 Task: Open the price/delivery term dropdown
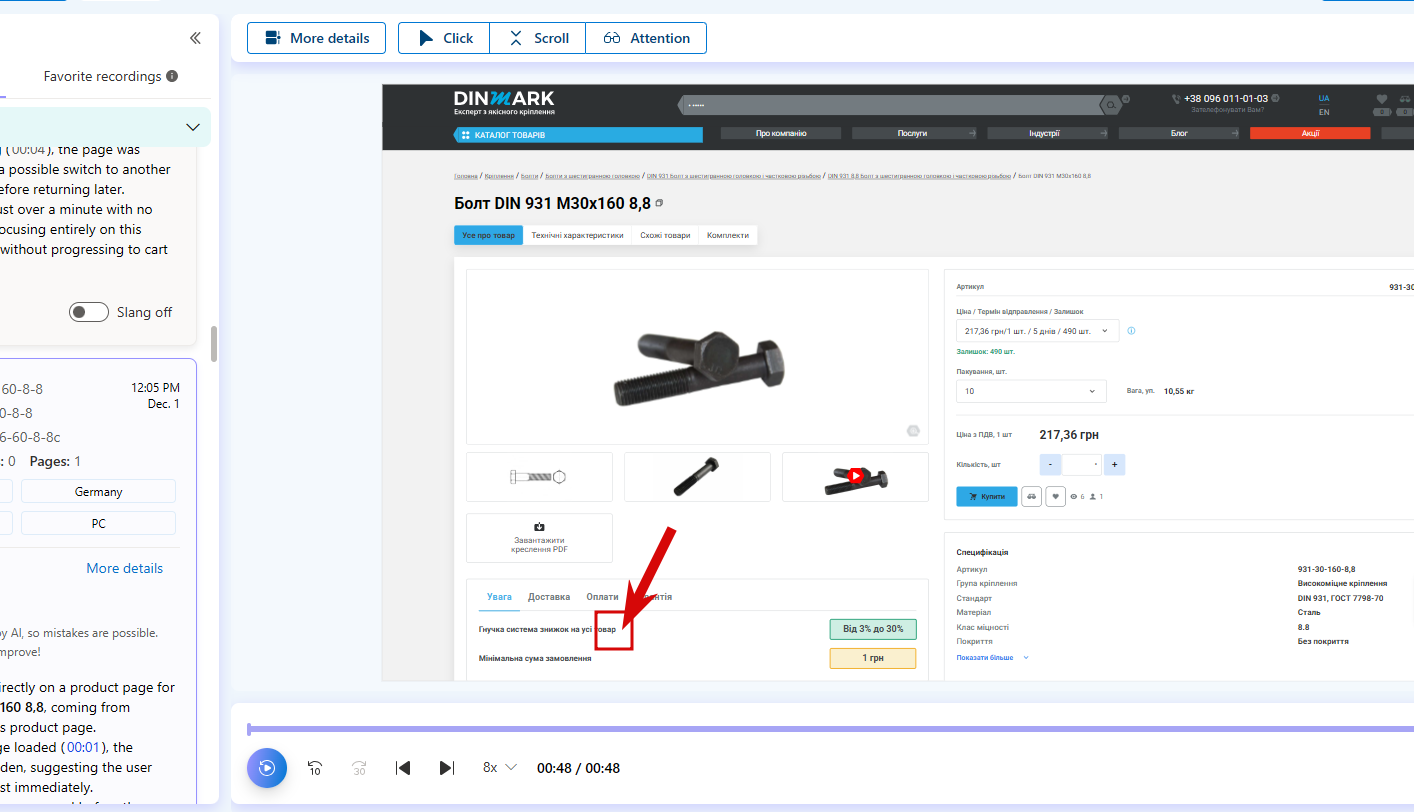click(x=1037, y=330)
